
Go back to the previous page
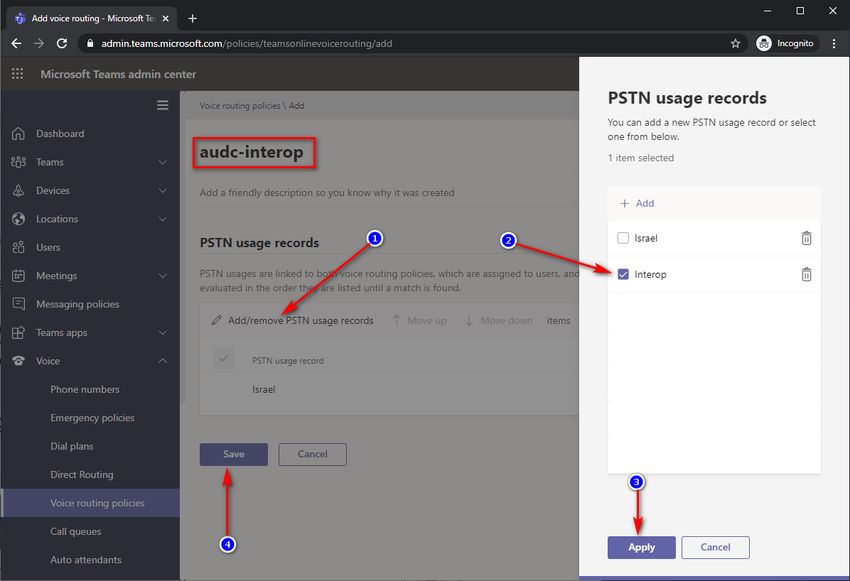pyautogui.click(x=16, y=43)
